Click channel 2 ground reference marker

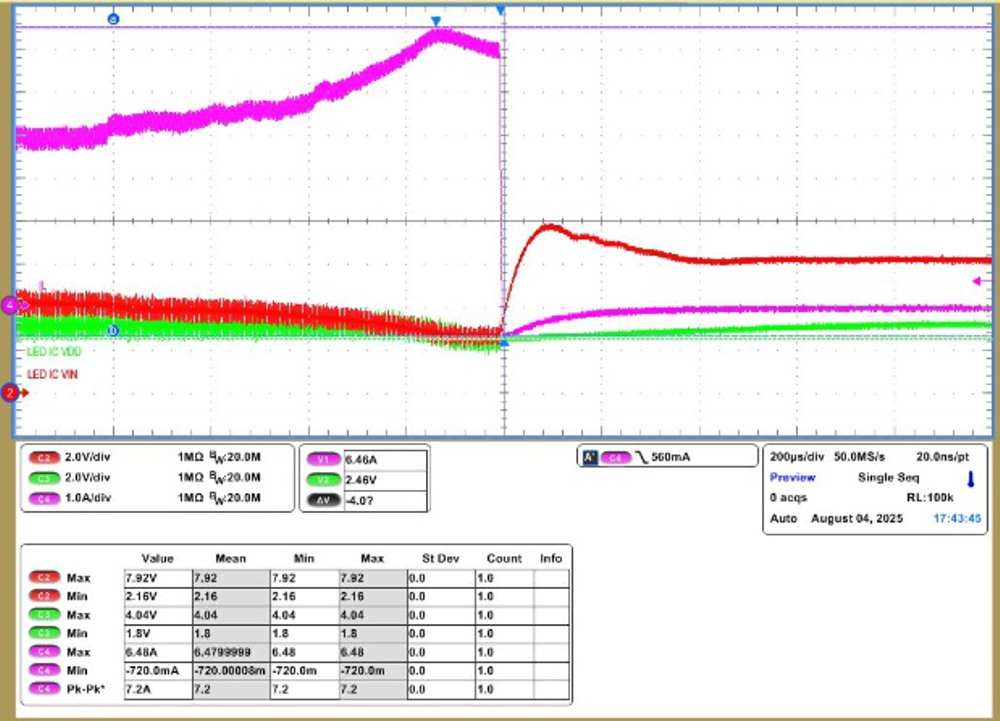11,393
